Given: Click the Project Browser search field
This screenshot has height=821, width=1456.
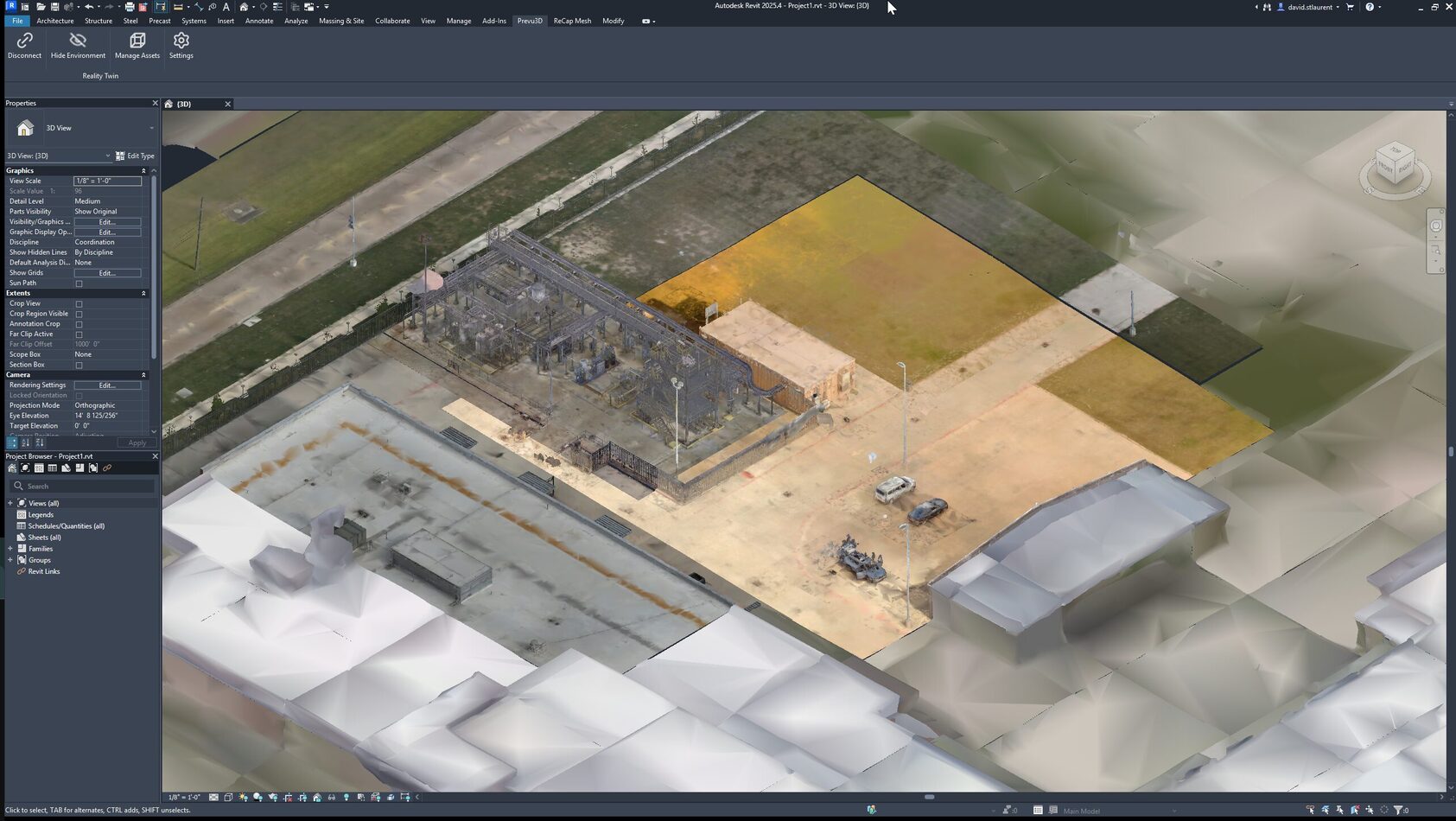Looking at the screenshot, I should [x=82, y=486].
